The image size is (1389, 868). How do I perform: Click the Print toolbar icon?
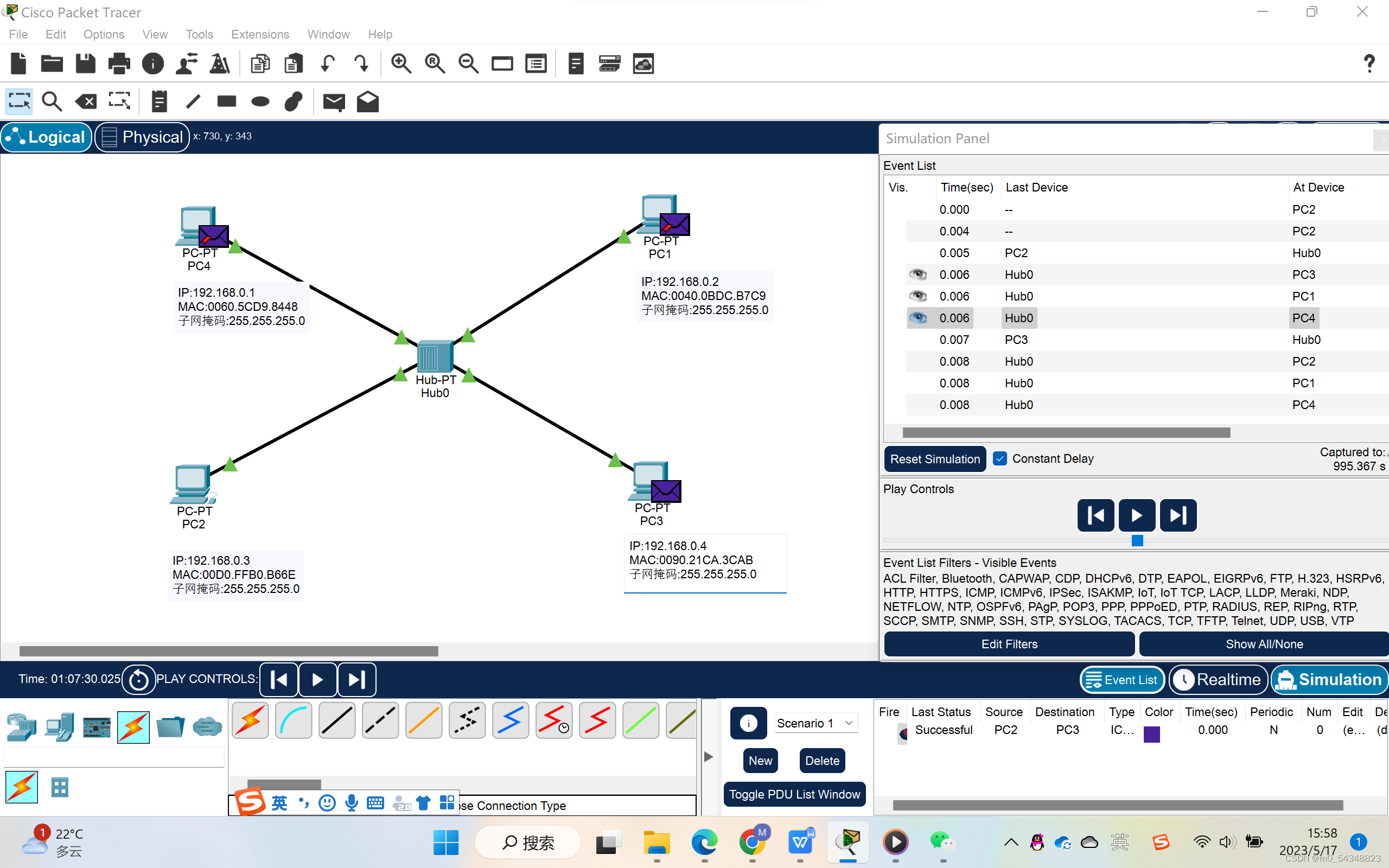[x=119, y=63]
